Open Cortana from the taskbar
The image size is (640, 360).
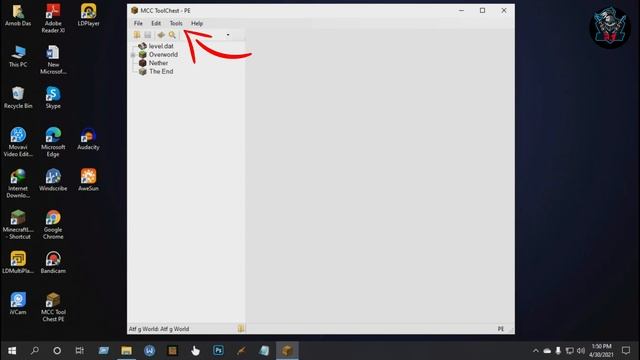click(57, 351)
